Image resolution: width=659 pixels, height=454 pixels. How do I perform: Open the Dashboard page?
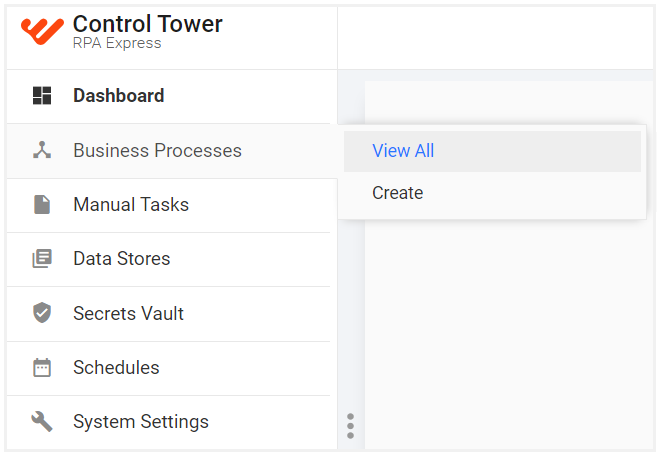171,96
